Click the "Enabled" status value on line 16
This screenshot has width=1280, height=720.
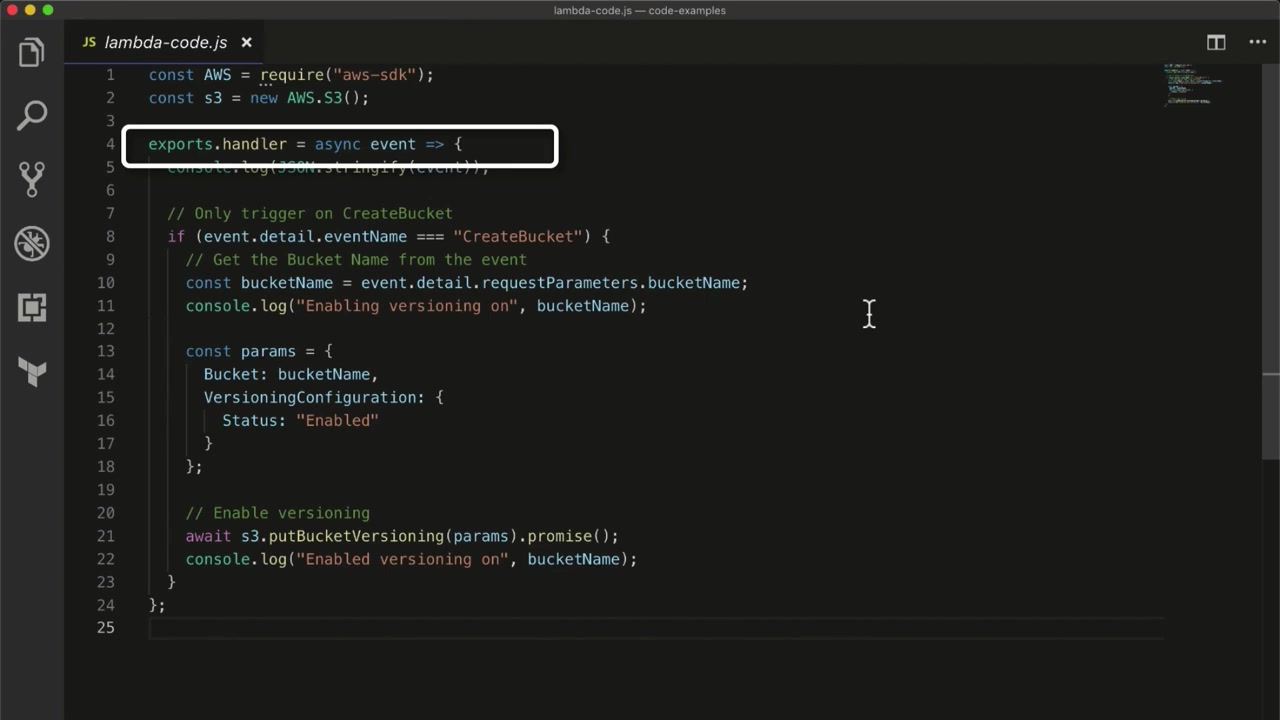click(x=337, y=421)
